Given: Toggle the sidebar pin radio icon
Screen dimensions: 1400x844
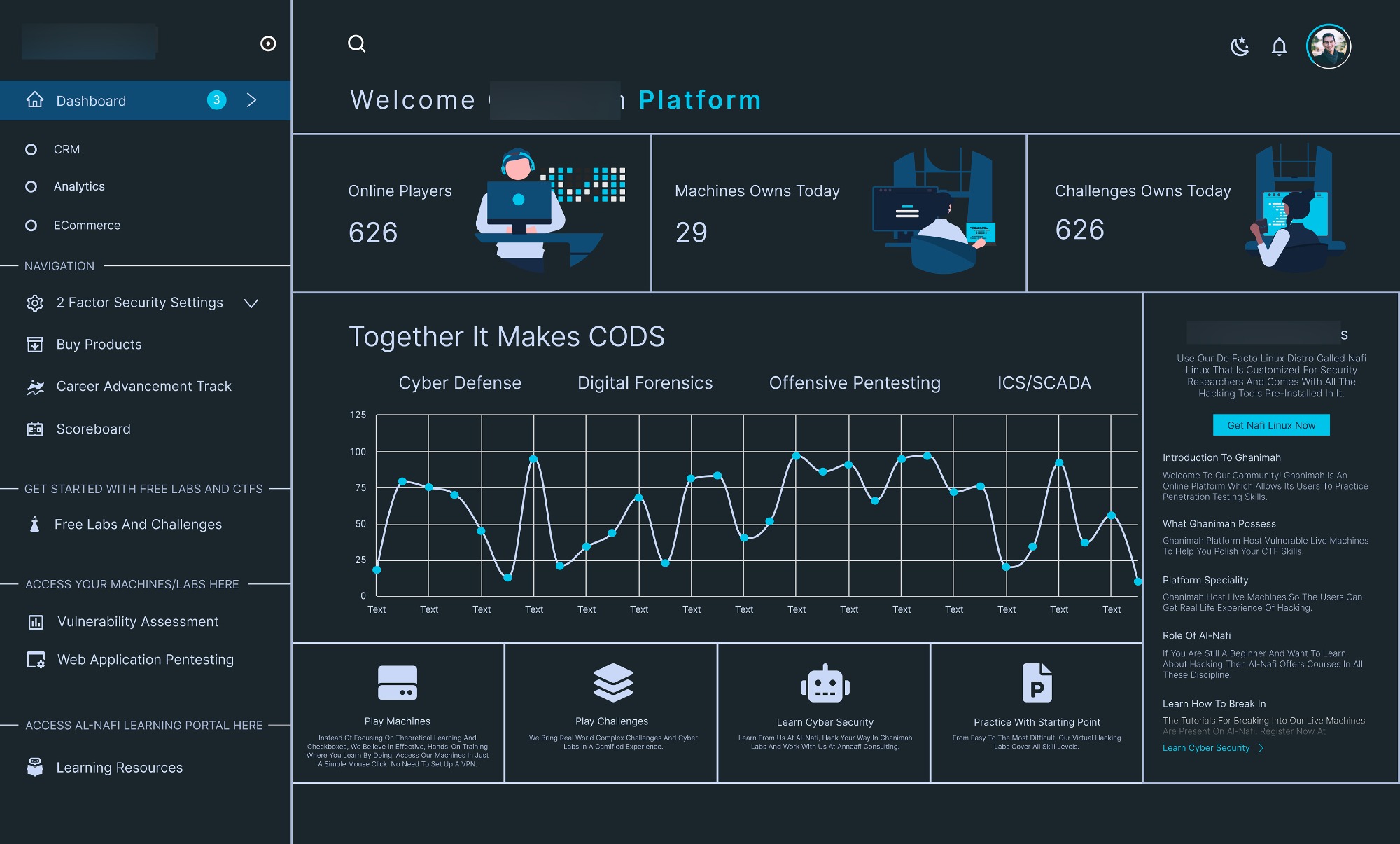Looking at the screenshot, I should tap(268, 43).
